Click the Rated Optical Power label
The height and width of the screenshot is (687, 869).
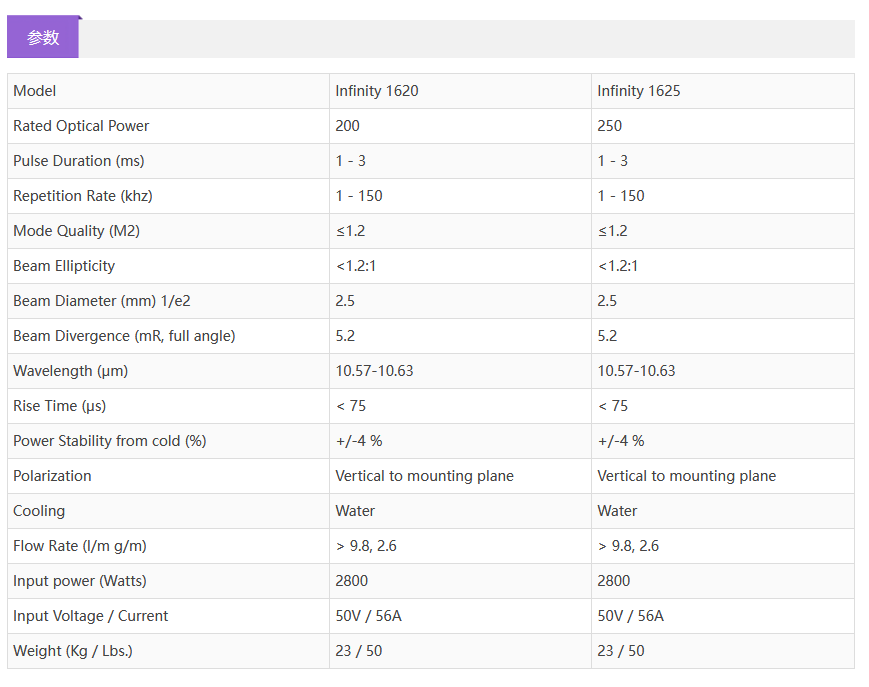81,126
